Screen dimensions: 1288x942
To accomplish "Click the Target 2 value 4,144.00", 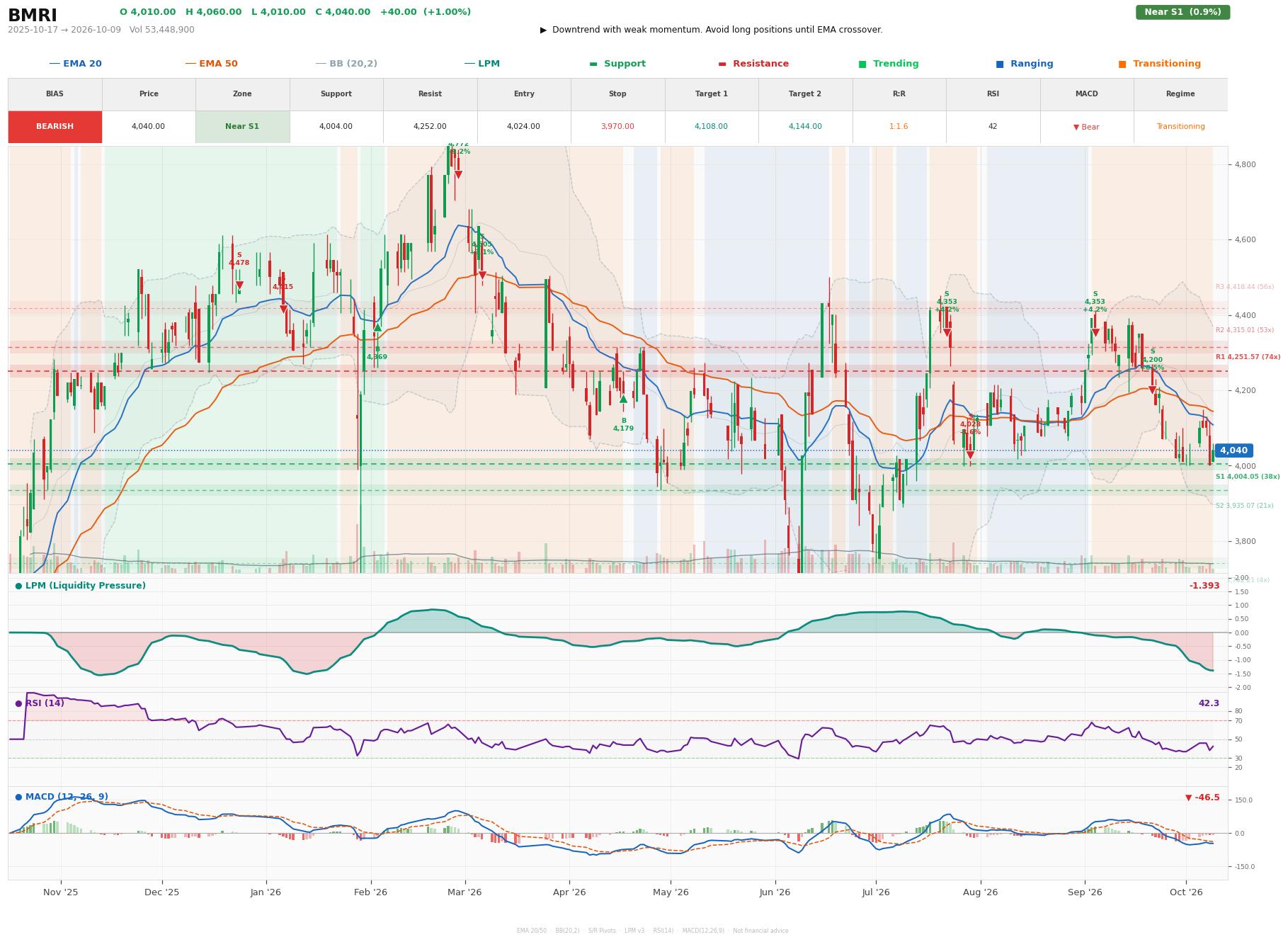I will 805,127.
